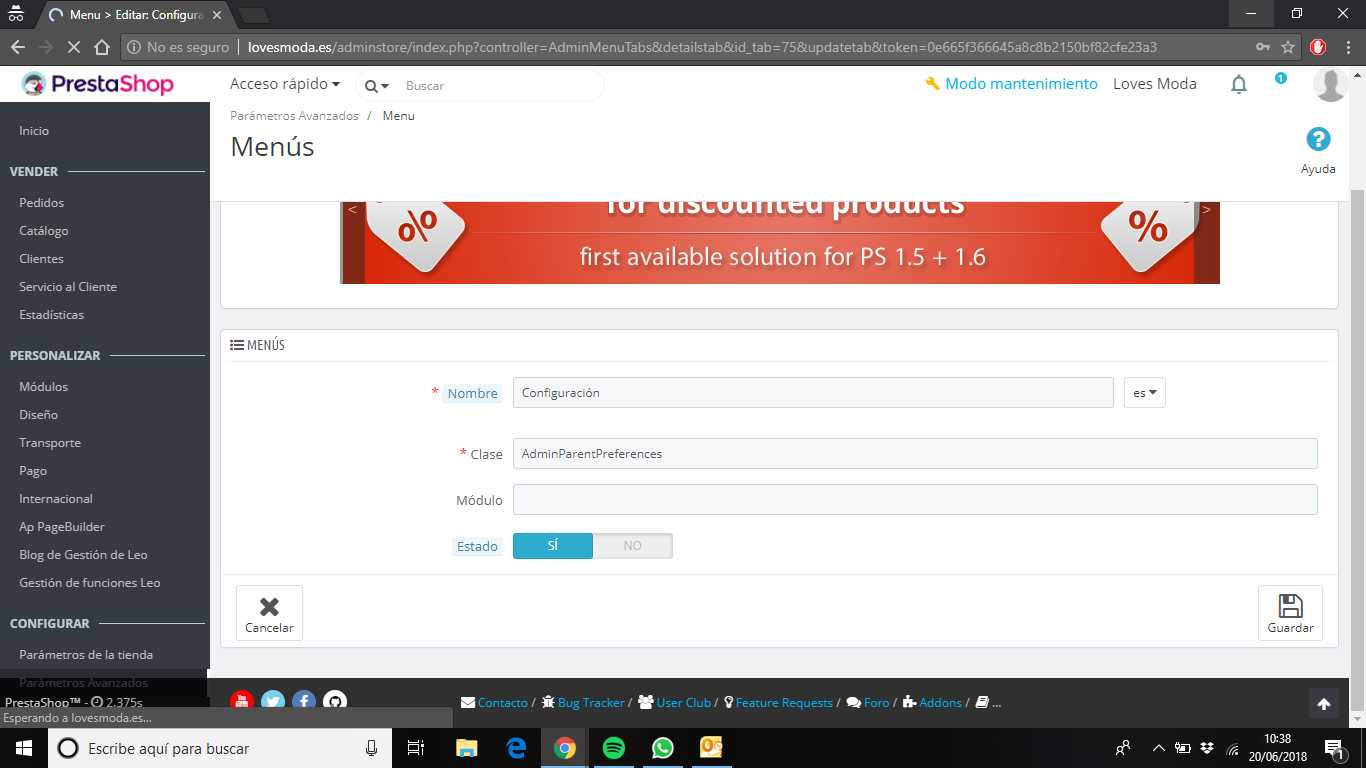
Task: Open sidebar Pago menu
Action: pos(33,471)
